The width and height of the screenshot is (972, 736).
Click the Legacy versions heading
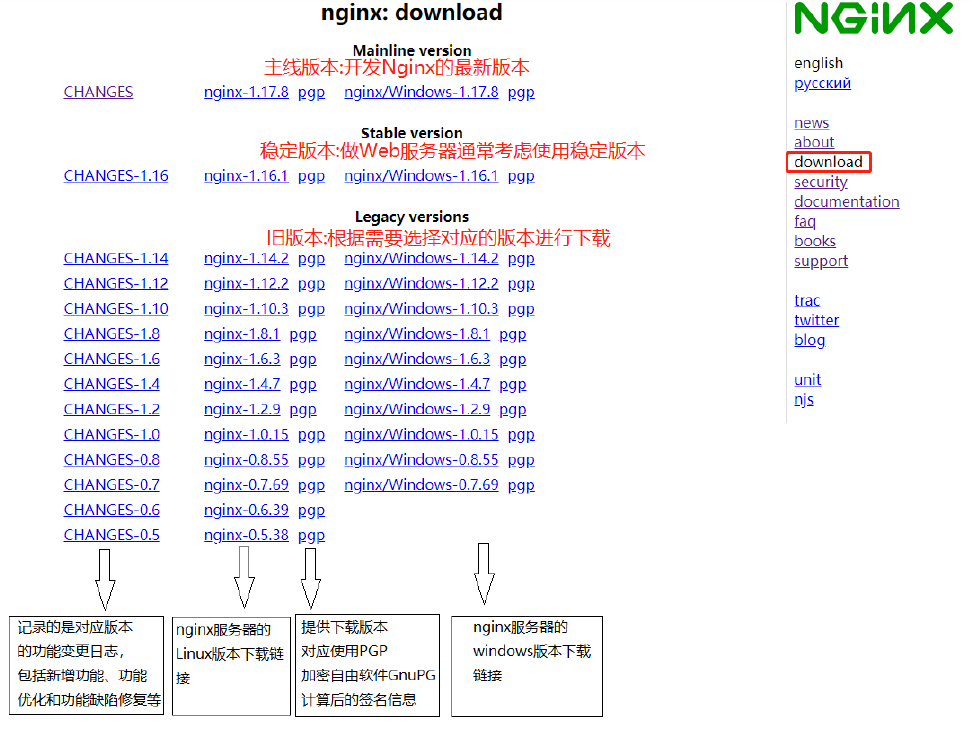(x=412, y=216)
